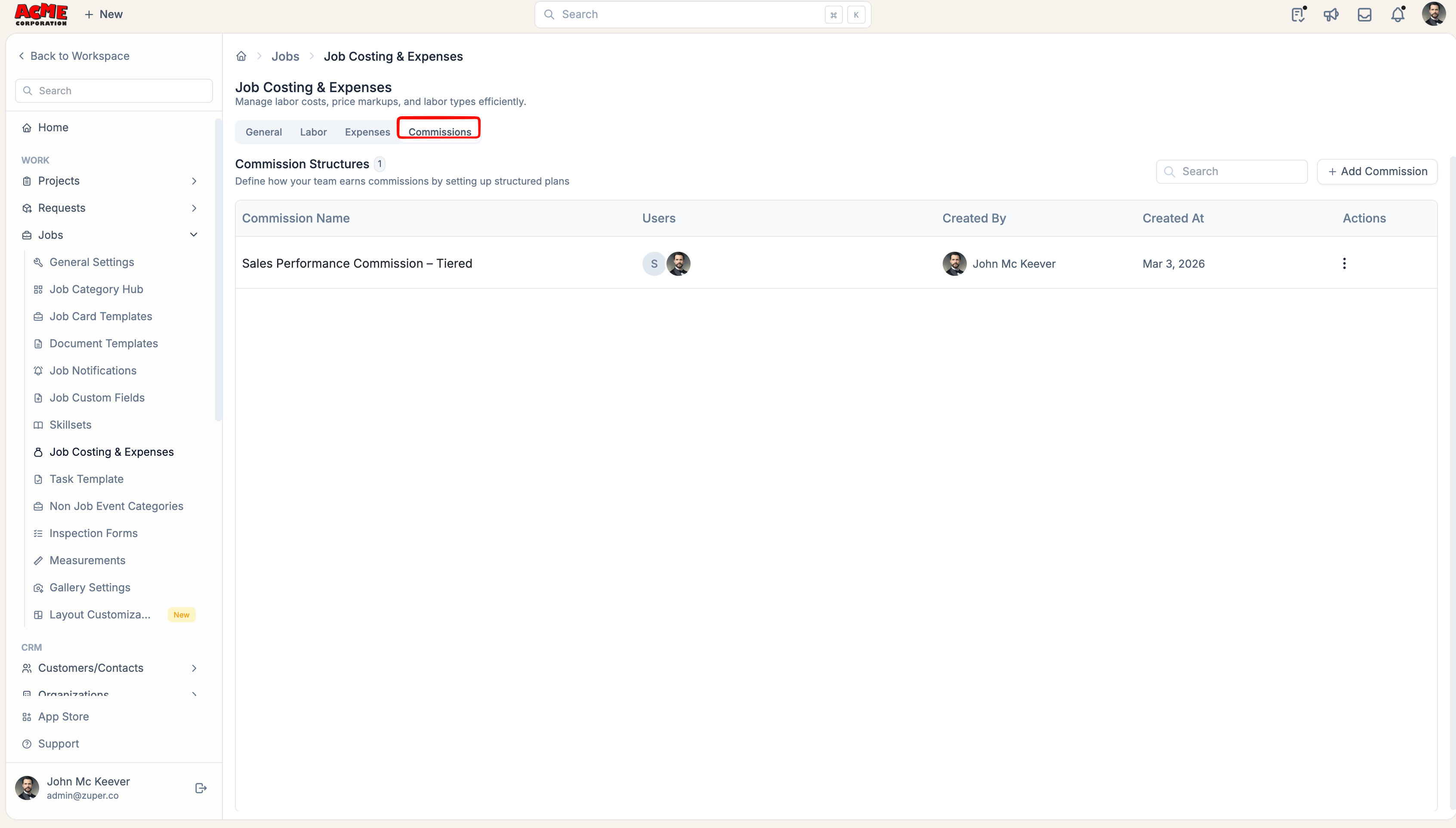1456x828 pixels.
Task: Click the home breadcrumb icon
Action: 241,56
